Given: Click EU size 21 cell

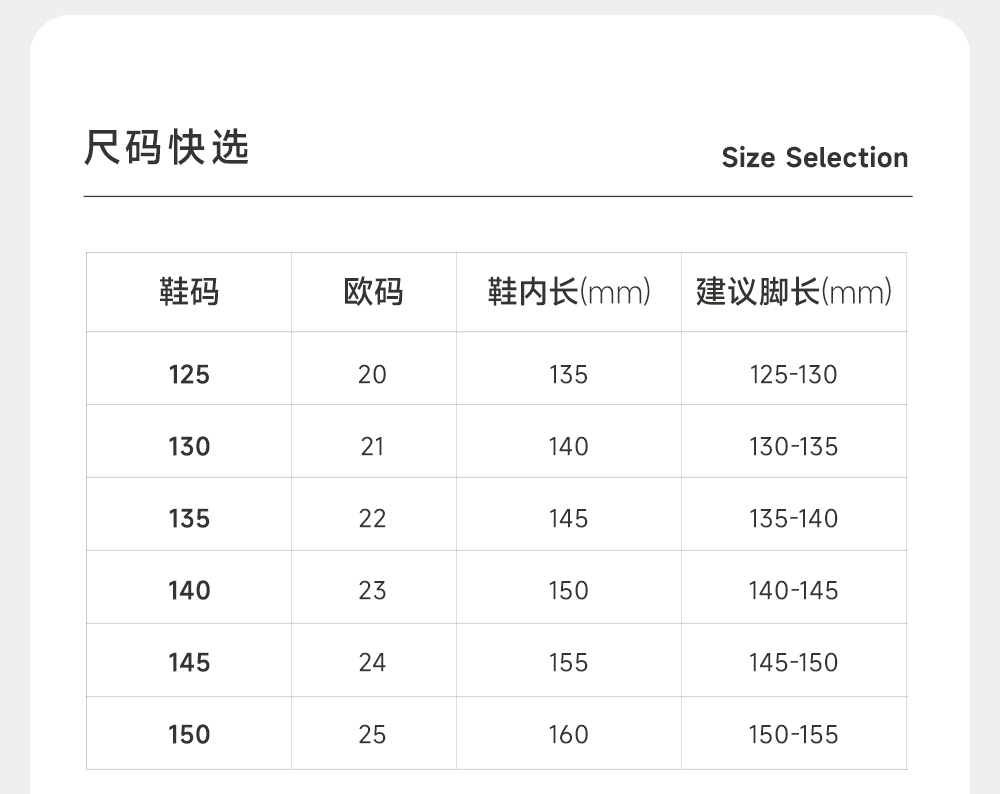Looking at the screenshot, I should point(372,446).
